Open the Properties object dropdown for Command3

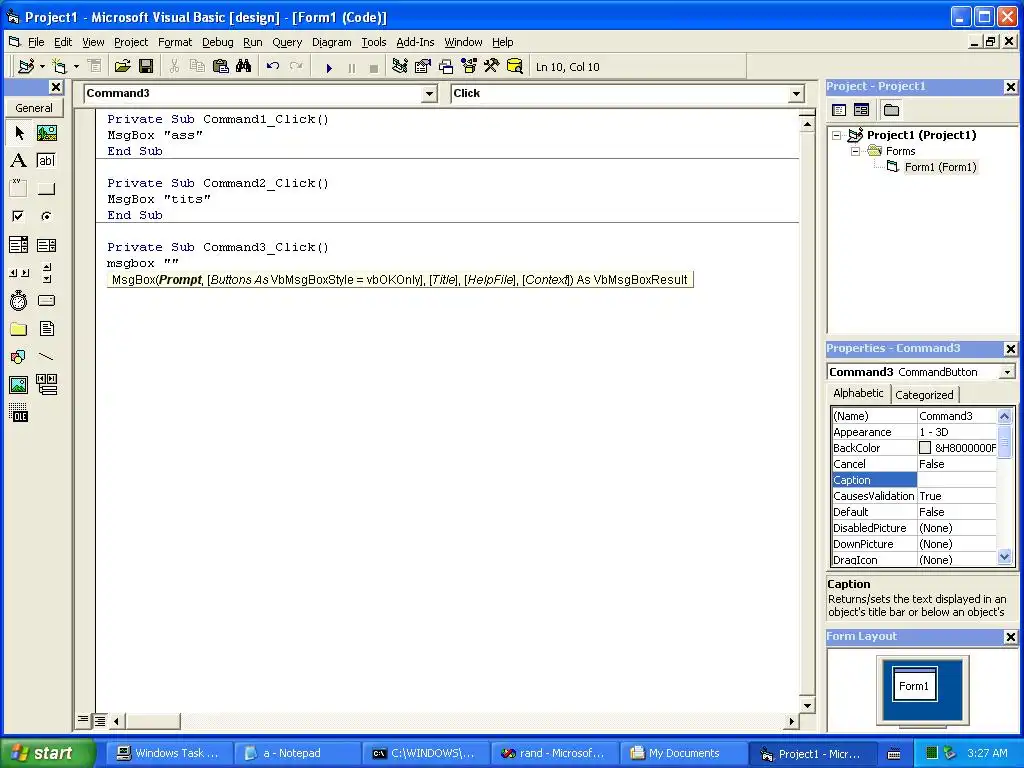[x=1007, y=372]
